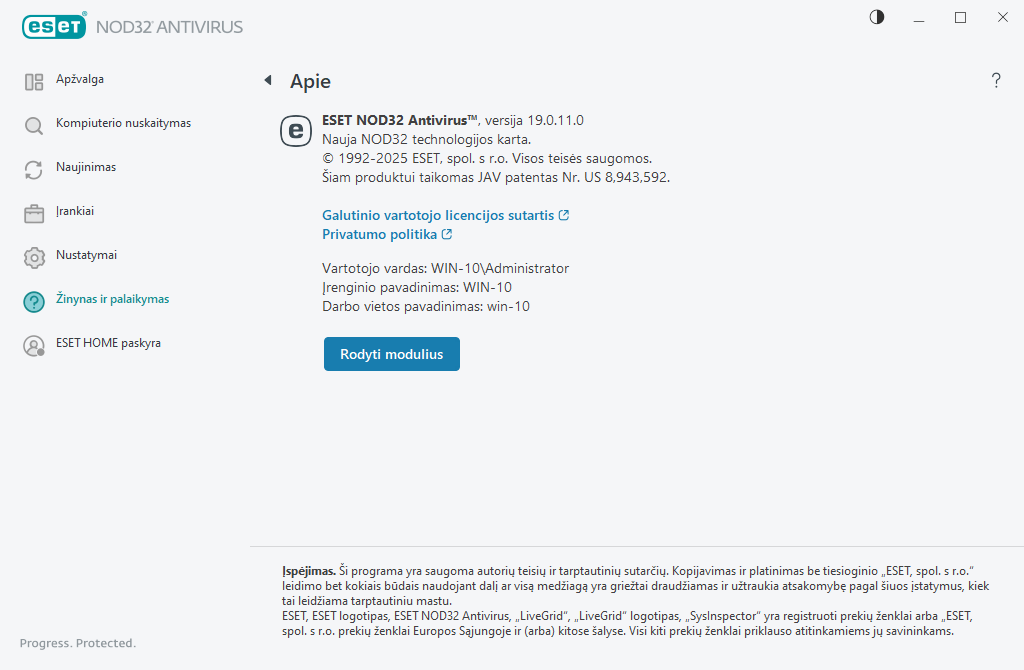Click the help question mark at top right
This screenshot has height=670, width=1024.
(x=996, y=81)
